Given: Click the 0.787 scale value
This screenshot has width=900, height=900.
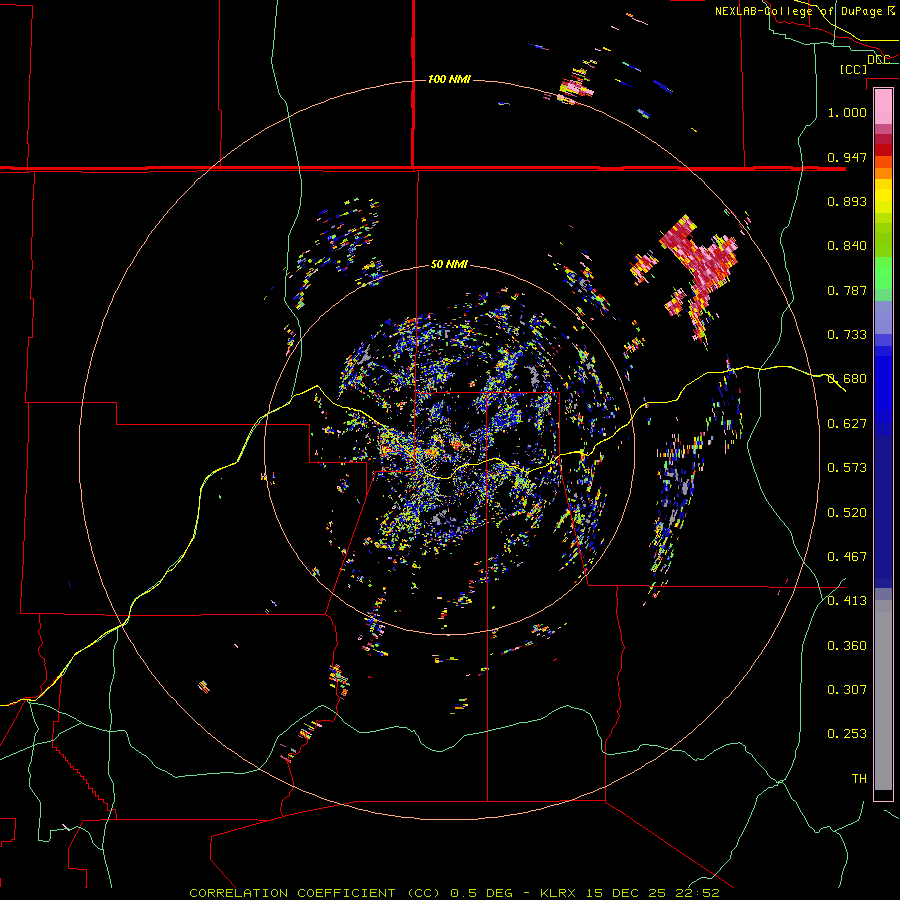Looking at the screenshot, I should coord(847,290).
